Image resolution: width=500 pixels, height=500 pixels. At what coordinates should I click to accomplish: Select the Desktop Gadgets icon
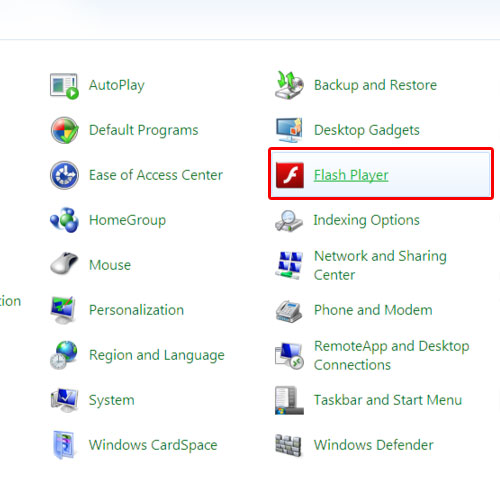tap(289, 130)
